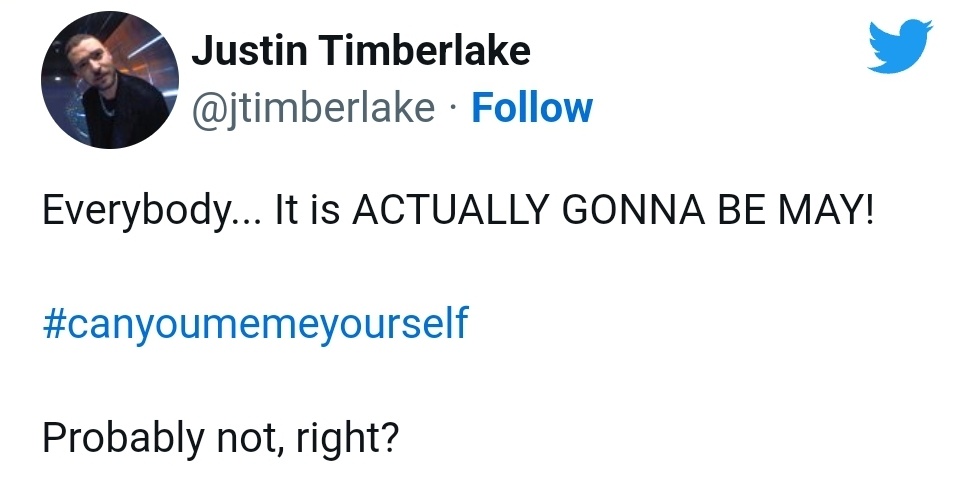Click the dot separator before Follow
This screenshot has width=958, height=482.
click(x=453, y=110)
